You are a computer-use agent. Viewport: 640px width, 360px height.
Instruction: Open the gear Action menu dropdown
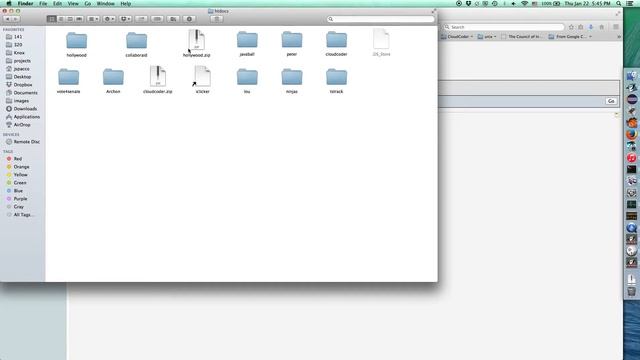(x=109, y=19)
